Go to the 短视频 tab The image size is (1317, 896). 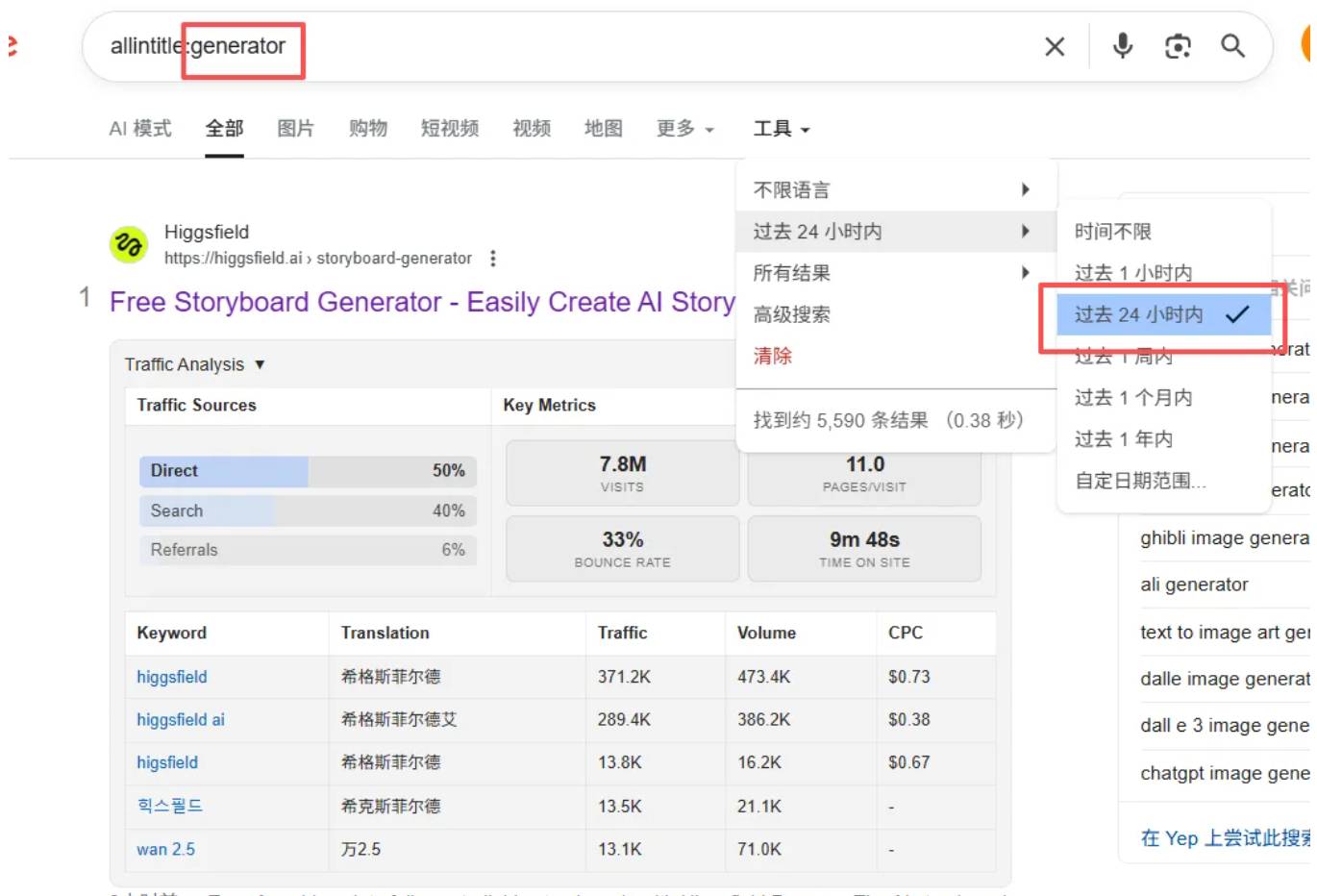pyautogui.click(x=449, y=128)
